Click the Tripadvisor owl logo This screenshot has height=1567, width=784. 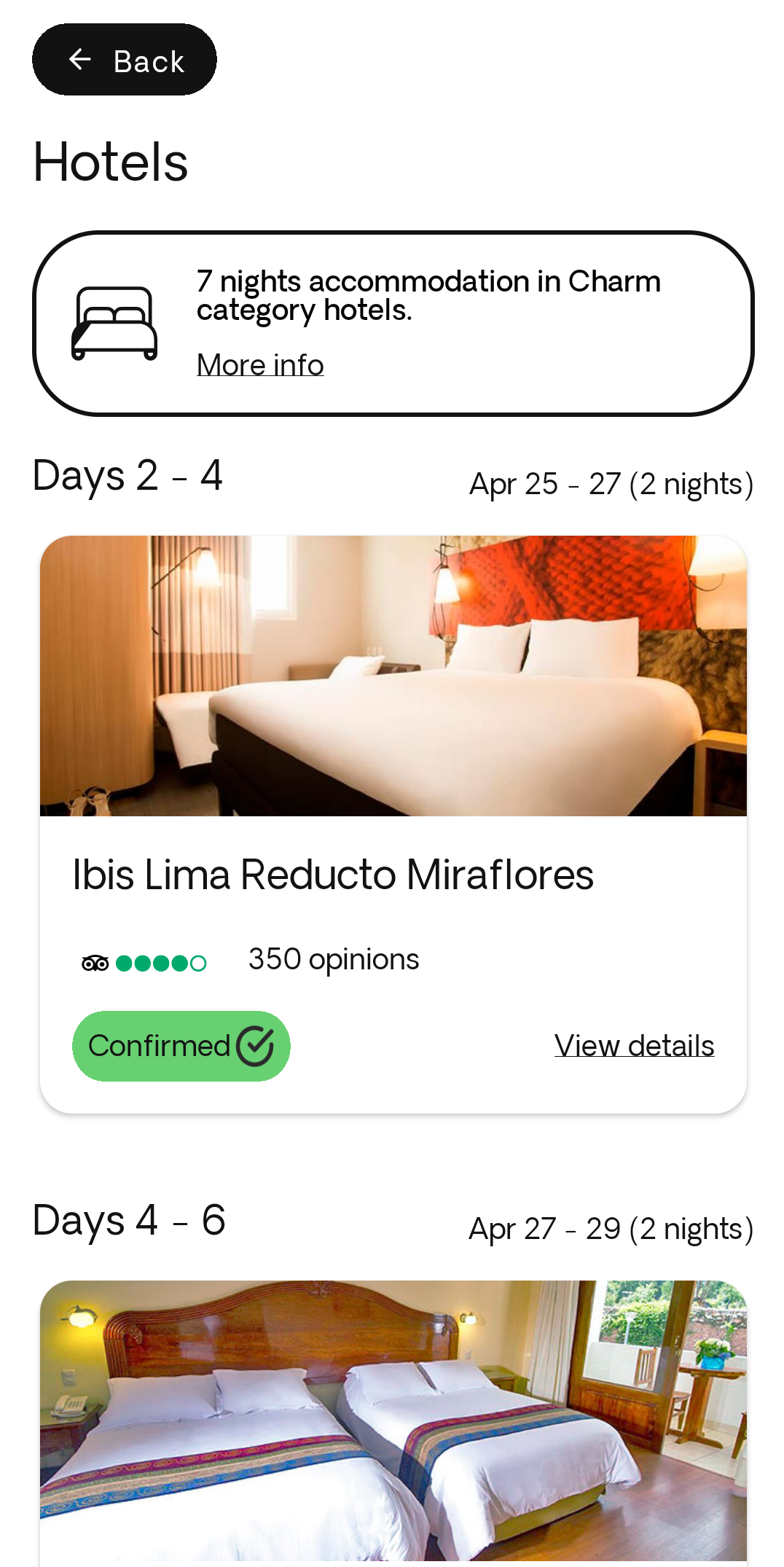[x=95, y=964]
